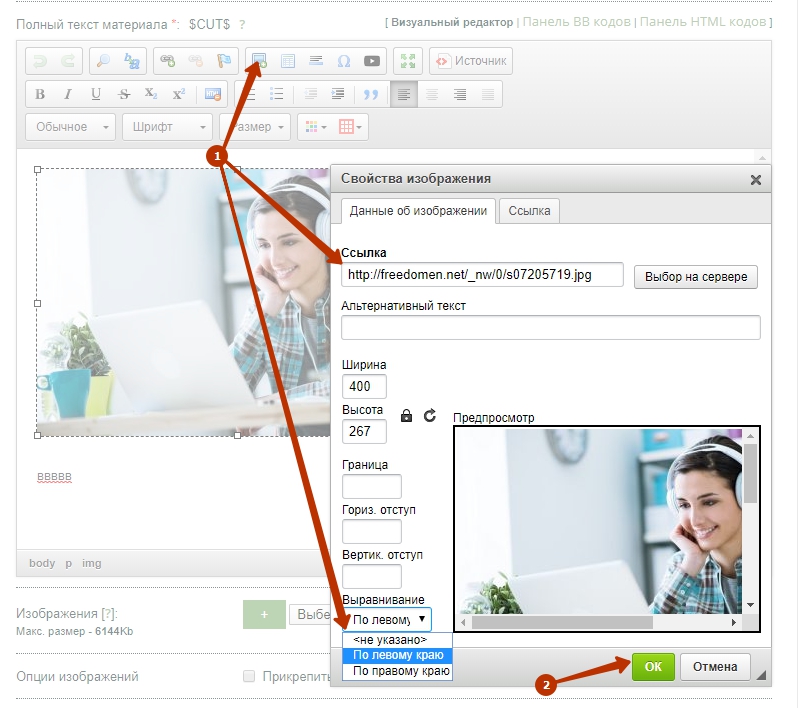The width and height of the screenshot is (798, 708).
Task: Toggle the lock aspect ratio icon
Action: [x=406, y=416]
